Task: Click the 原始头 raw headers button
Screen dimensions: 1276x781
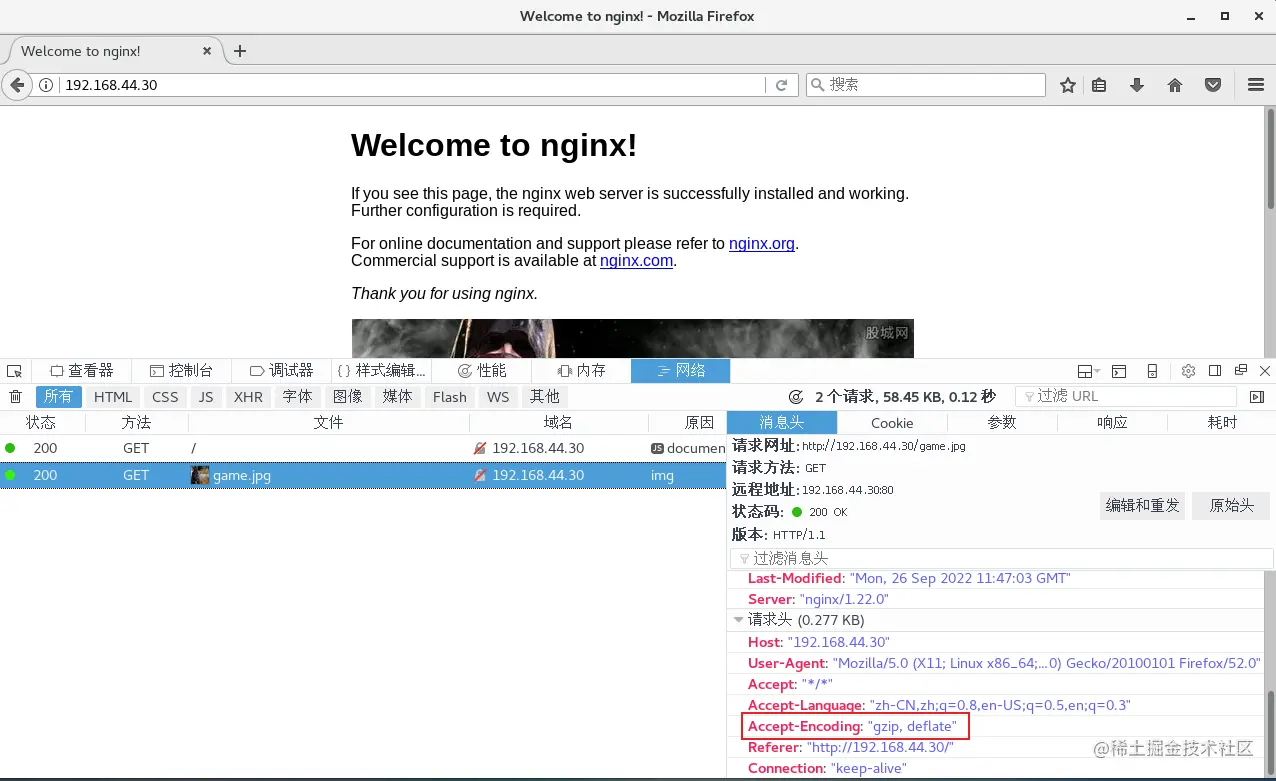Action: [x=1231, y=506]
